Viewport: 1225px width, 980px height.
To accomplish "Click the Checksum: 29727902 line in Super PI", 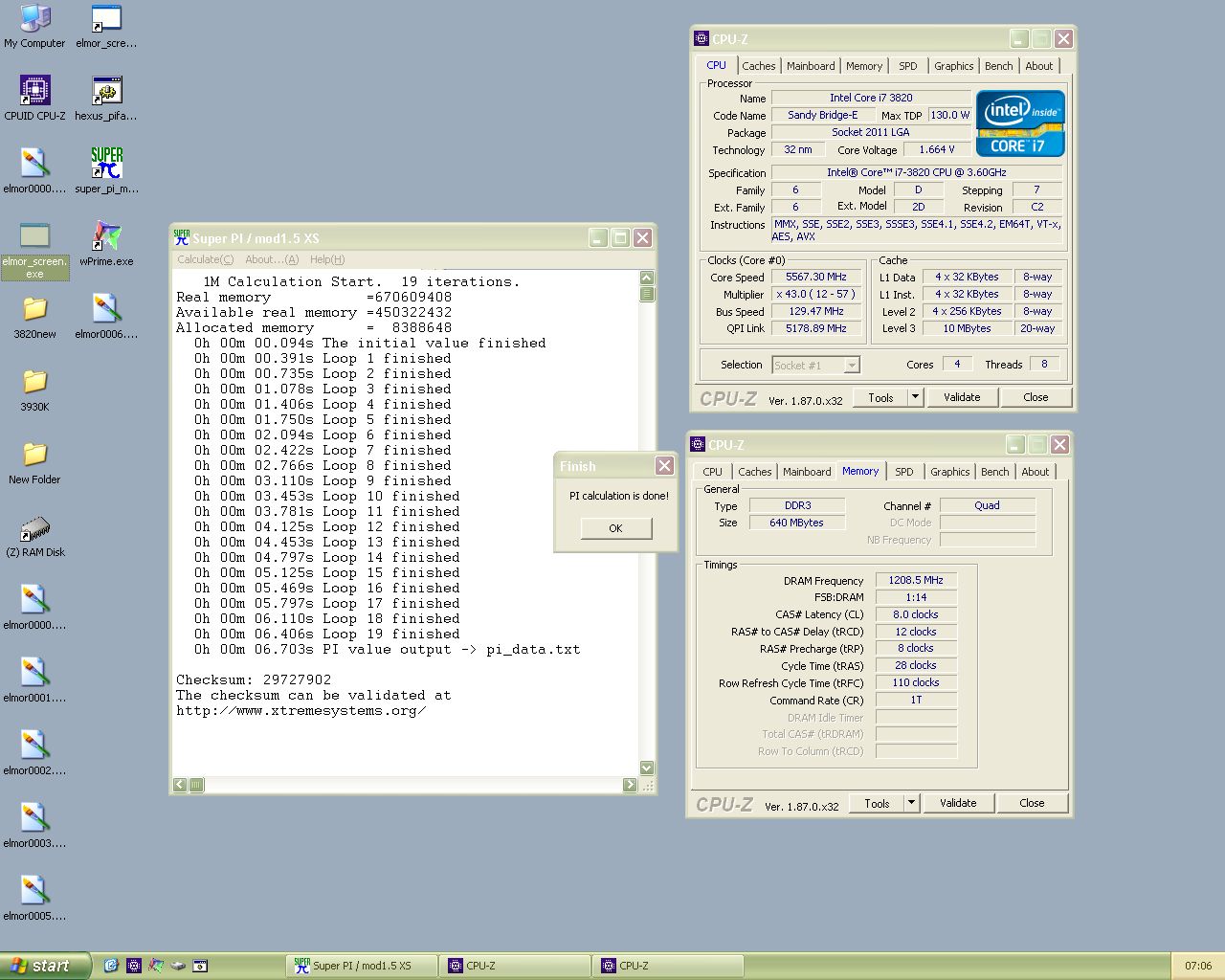I will click(x=254, y=679).
